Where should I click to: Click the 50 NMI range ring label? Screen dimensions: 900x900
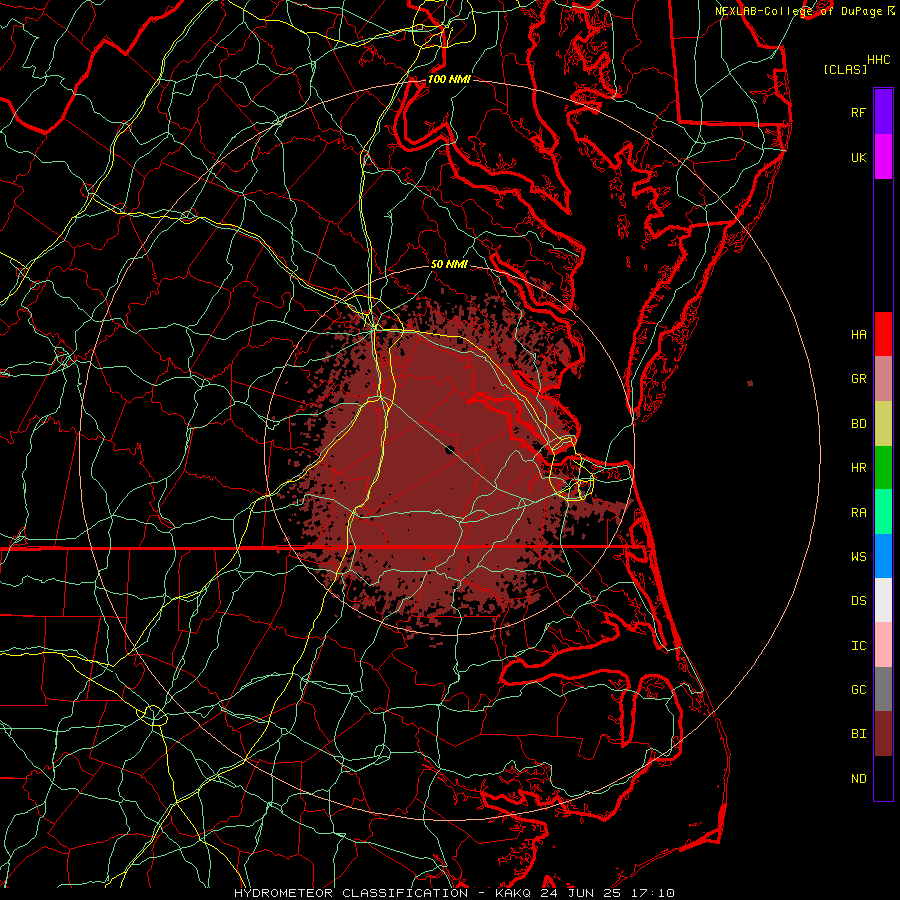449,264
